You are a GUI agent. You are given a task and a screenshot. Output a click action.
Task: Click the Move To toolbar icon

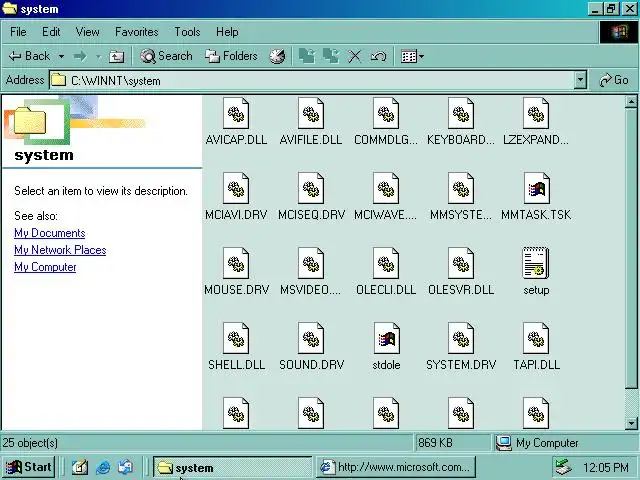point(307,56)
